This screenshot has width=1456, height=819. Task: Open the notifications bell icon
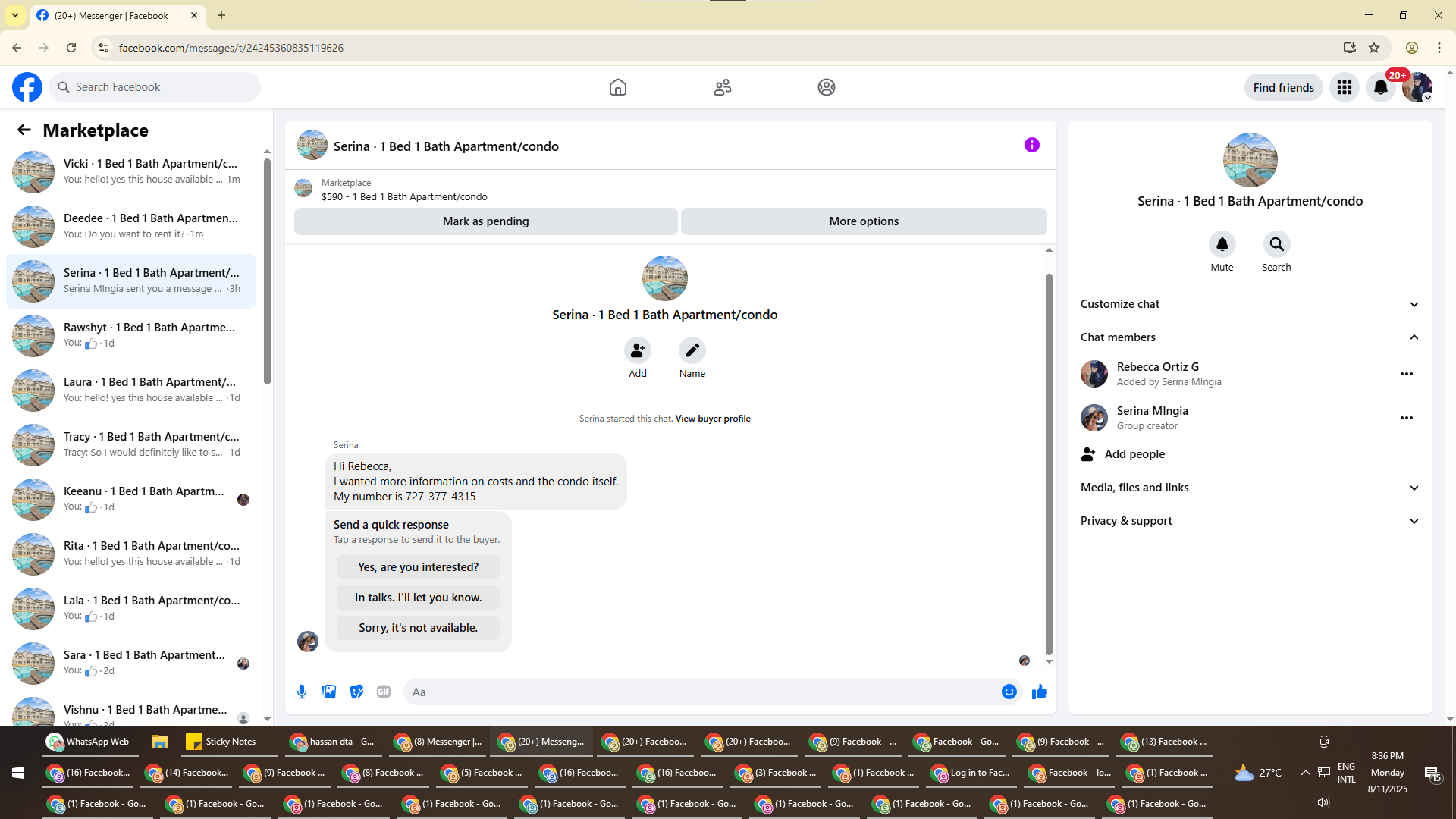point(1380,87)
